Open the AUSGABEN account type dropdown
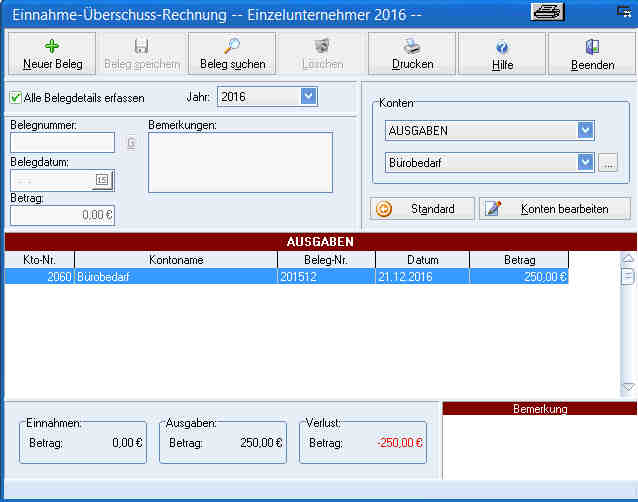 [585, 130]
